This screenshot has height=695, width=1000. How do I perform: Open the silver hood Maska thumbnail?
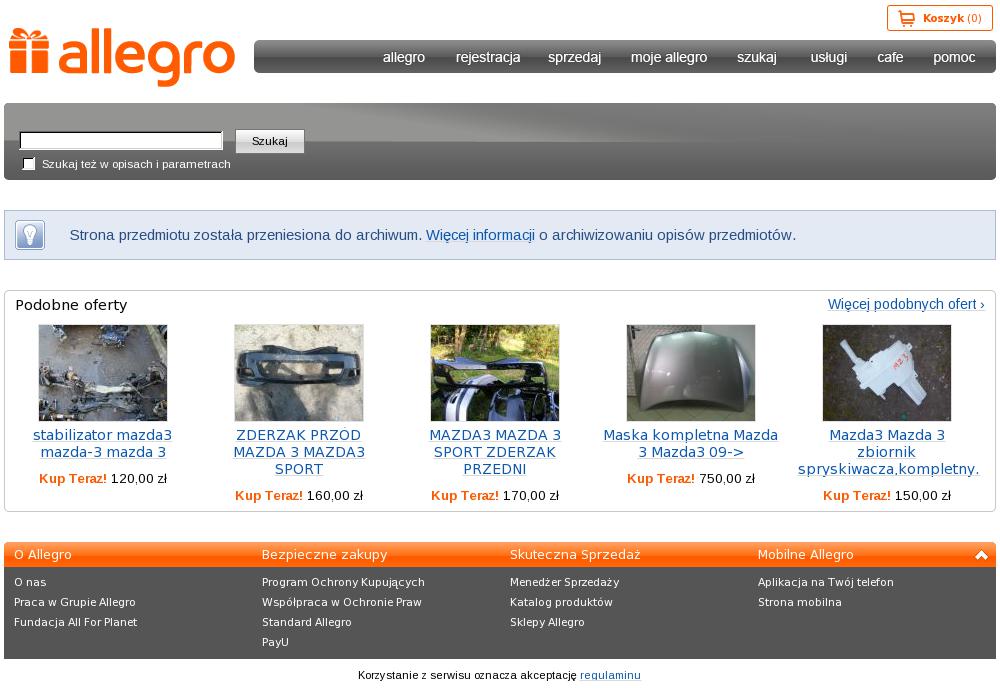691,373
